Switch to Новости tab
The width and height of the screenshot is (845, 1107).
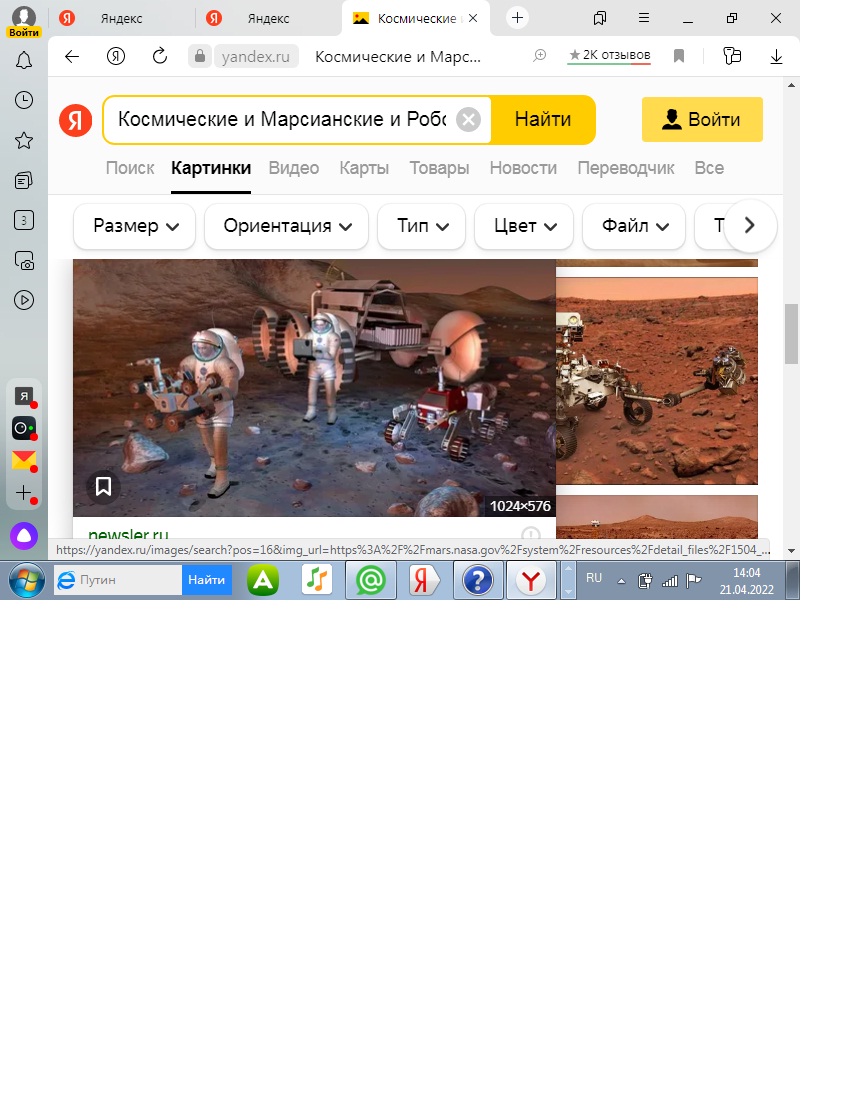point(523,168)
